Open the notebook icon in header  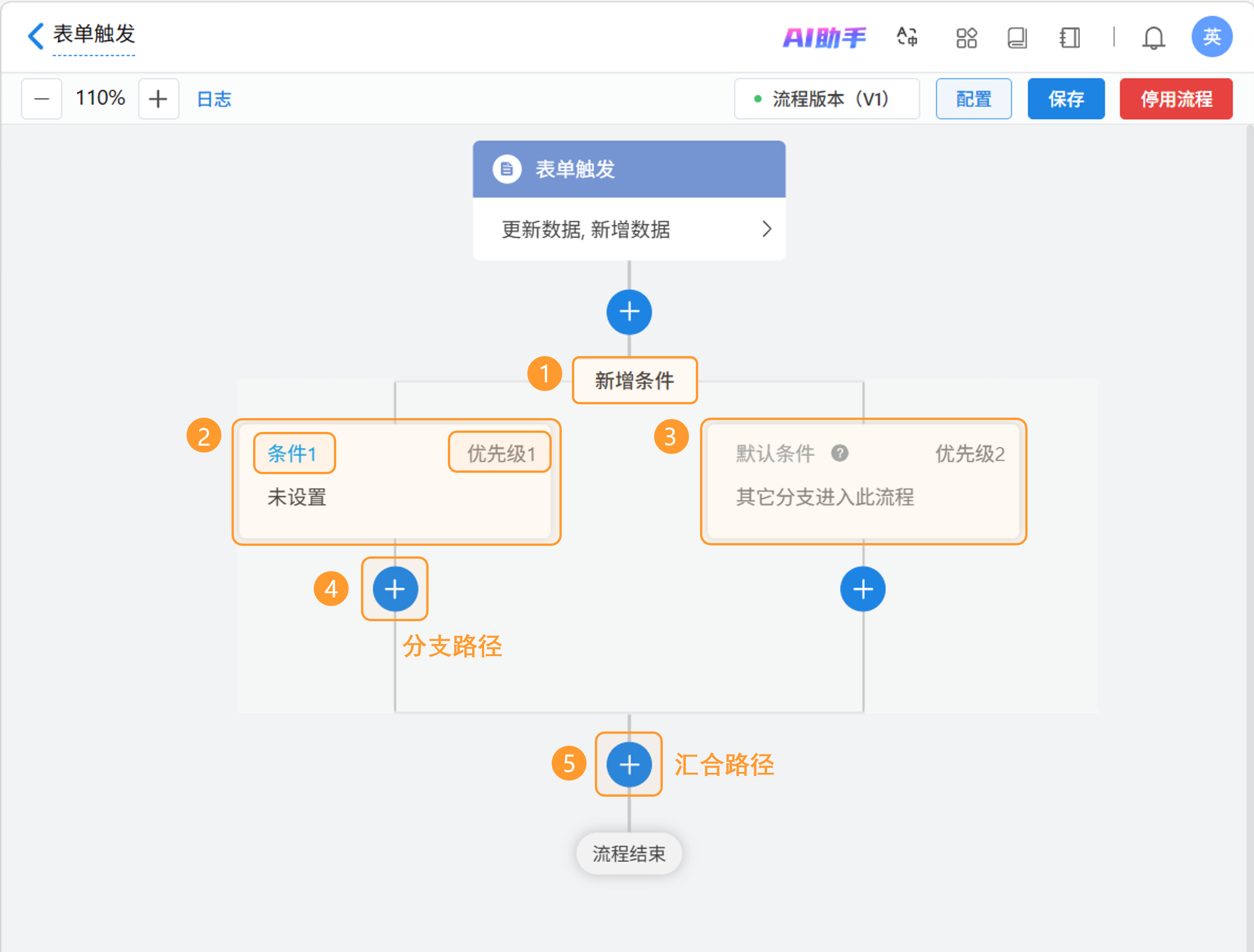1069,38
